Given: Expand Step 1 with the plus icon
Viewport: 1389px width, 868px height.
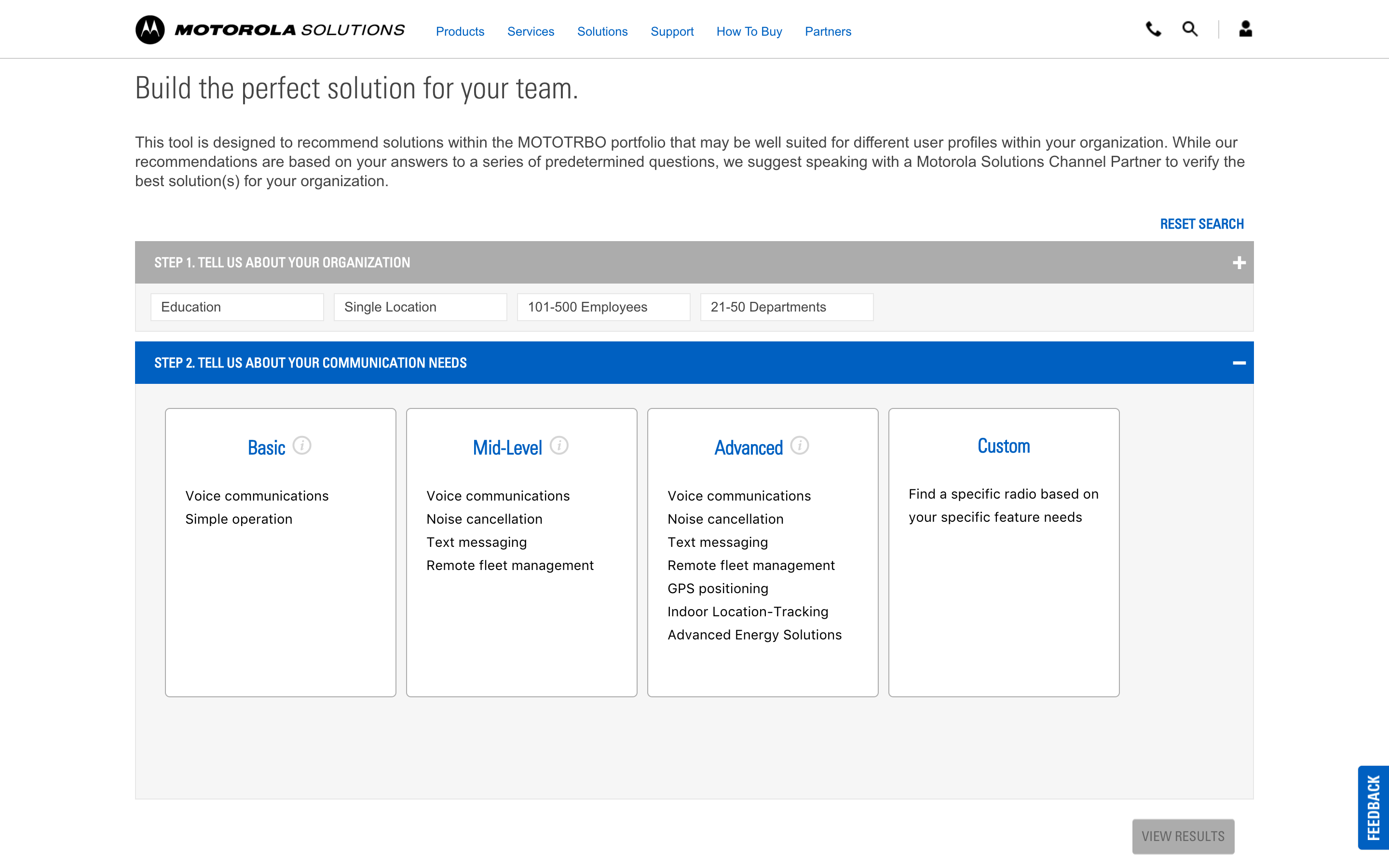Looking at the screenshot, I should tap(1239, 262).
